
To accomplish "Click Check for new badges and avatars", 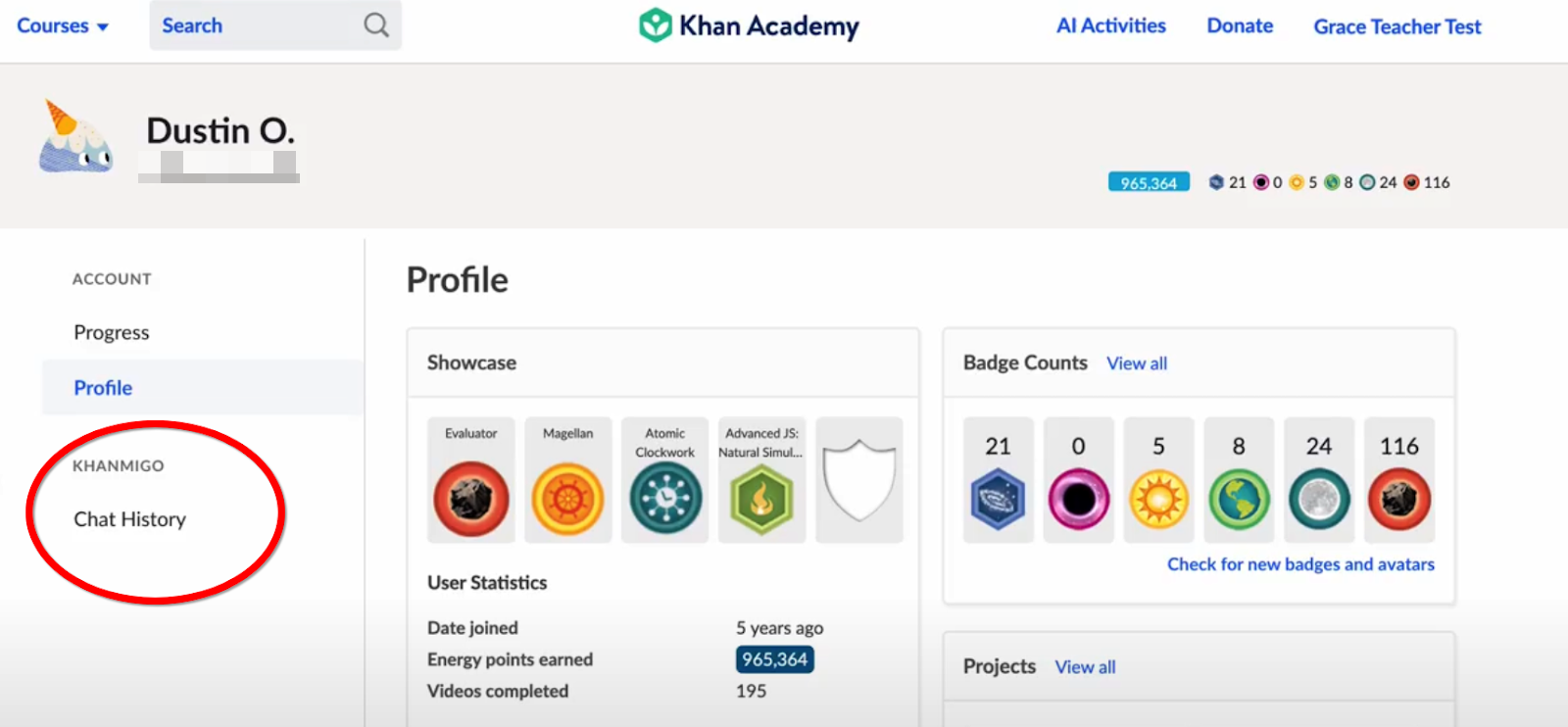I will pyautogui.click(x=1299, y=564).
